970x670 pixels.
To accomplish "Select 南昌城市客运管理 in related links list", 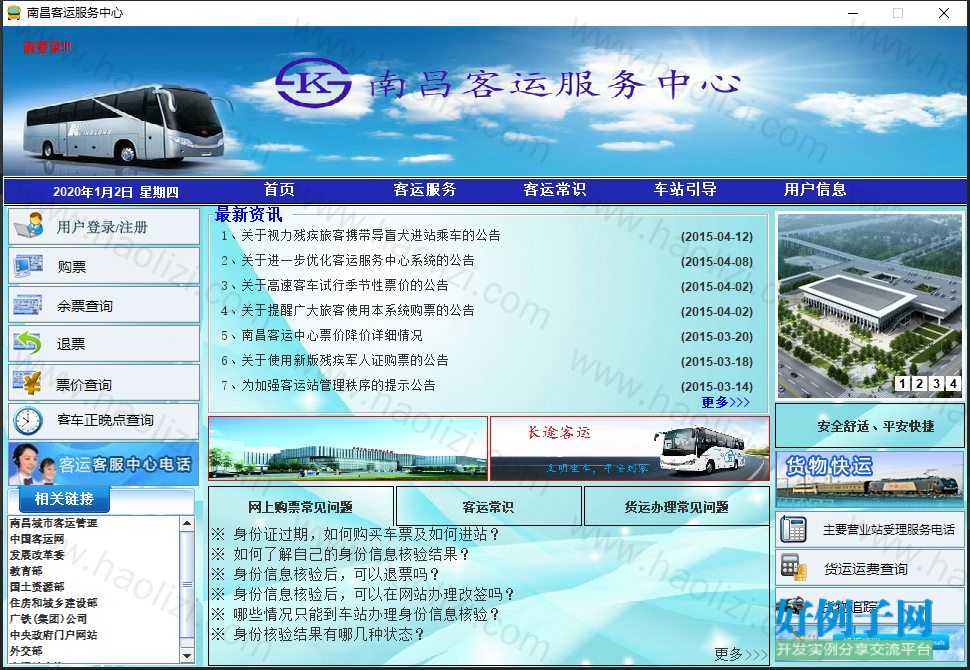I will click(54, 523).
